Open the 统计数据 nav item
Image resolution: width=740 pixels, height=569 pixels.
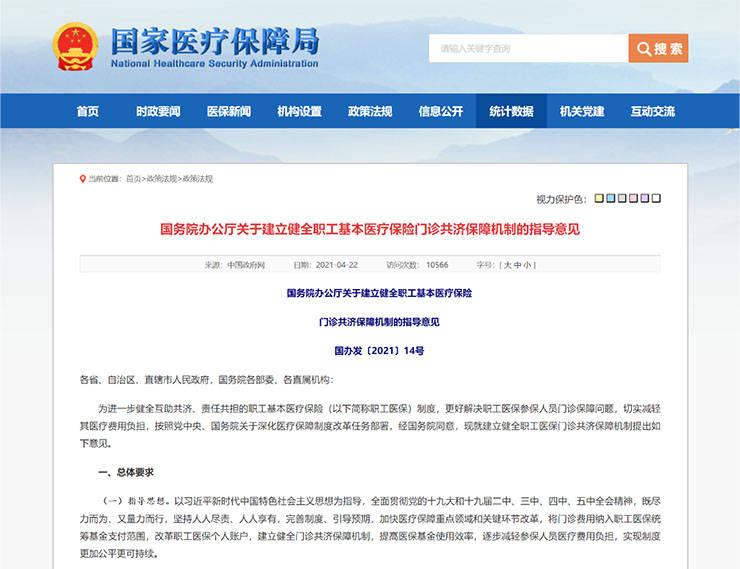pos(512,111)
